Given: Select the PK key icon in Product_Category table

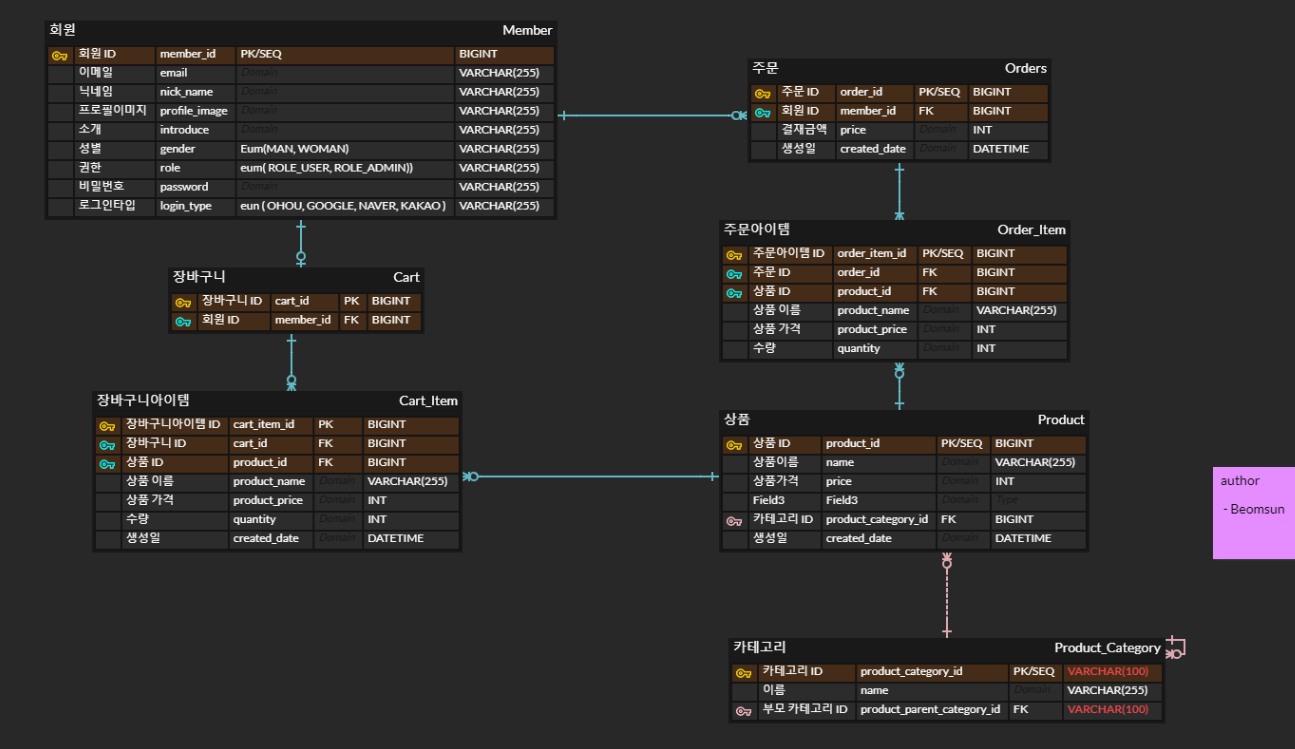Looking at the screenshot, I should pos(742,672).
